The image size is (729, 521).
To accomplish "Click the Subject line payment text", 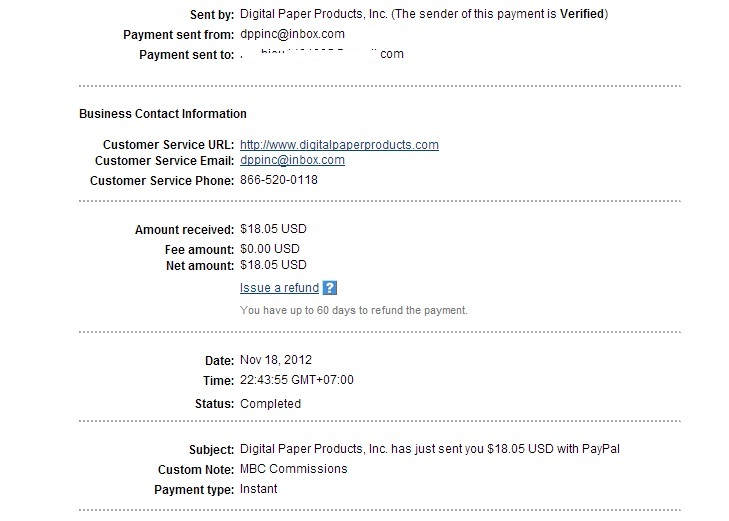I will [x=430, y=449].
